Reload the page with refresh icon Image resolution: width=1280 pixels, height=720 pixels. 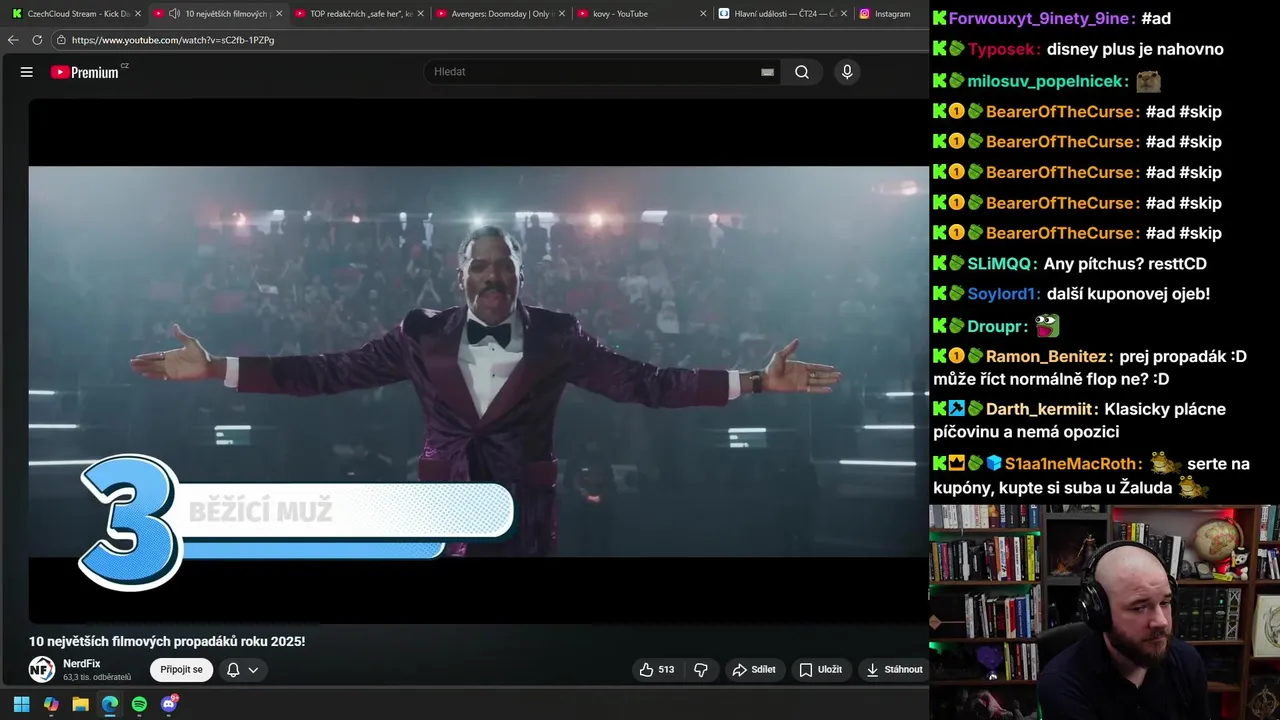tap(37, 40)
